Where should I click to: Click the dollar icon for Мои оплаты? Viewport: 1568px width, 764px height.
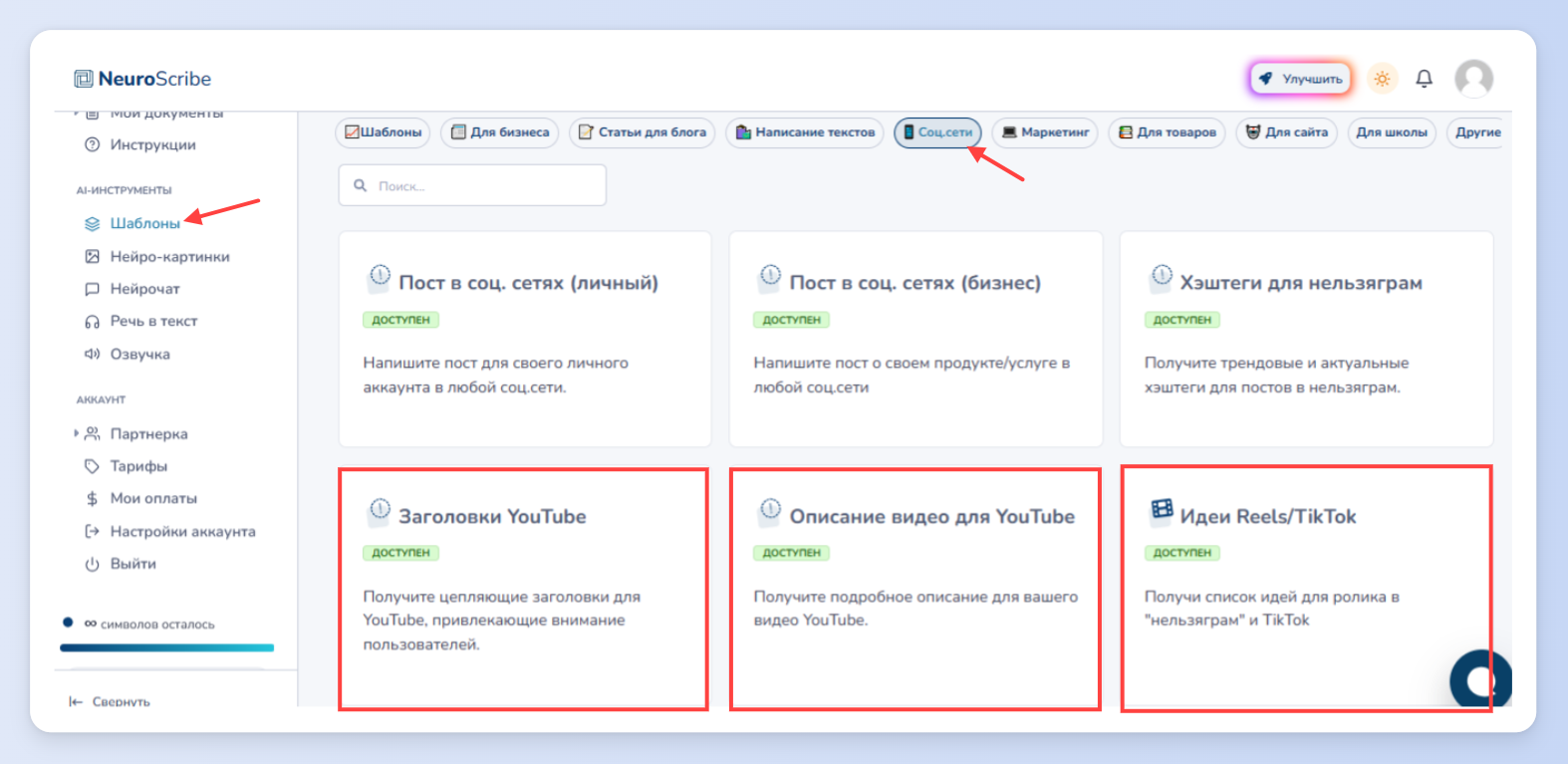pos(93,498)
